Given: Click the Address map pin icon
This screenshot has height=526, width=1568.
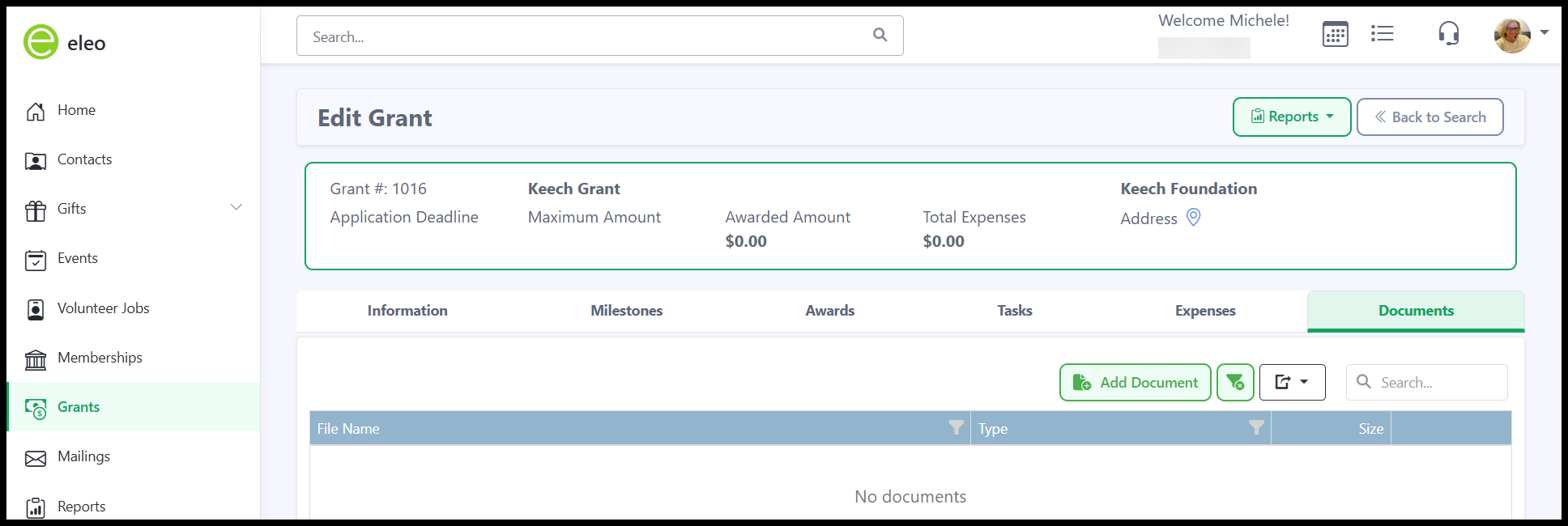Looking at the screenshot, I should pyautogui.click(x=1193, y=217).
